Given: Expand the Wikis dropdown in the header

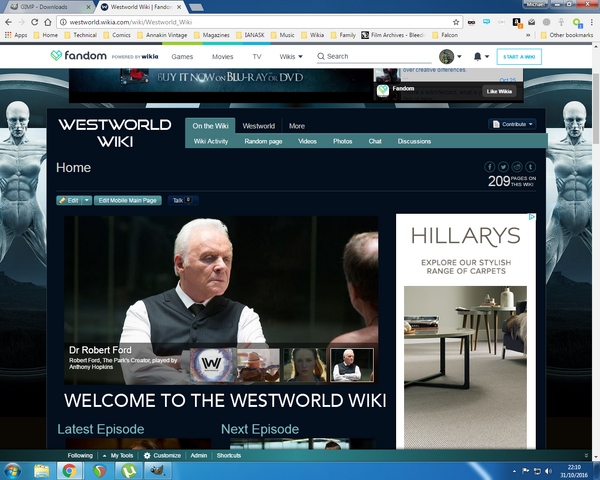Looking at the screenshot, I should [x=291, y=57].
